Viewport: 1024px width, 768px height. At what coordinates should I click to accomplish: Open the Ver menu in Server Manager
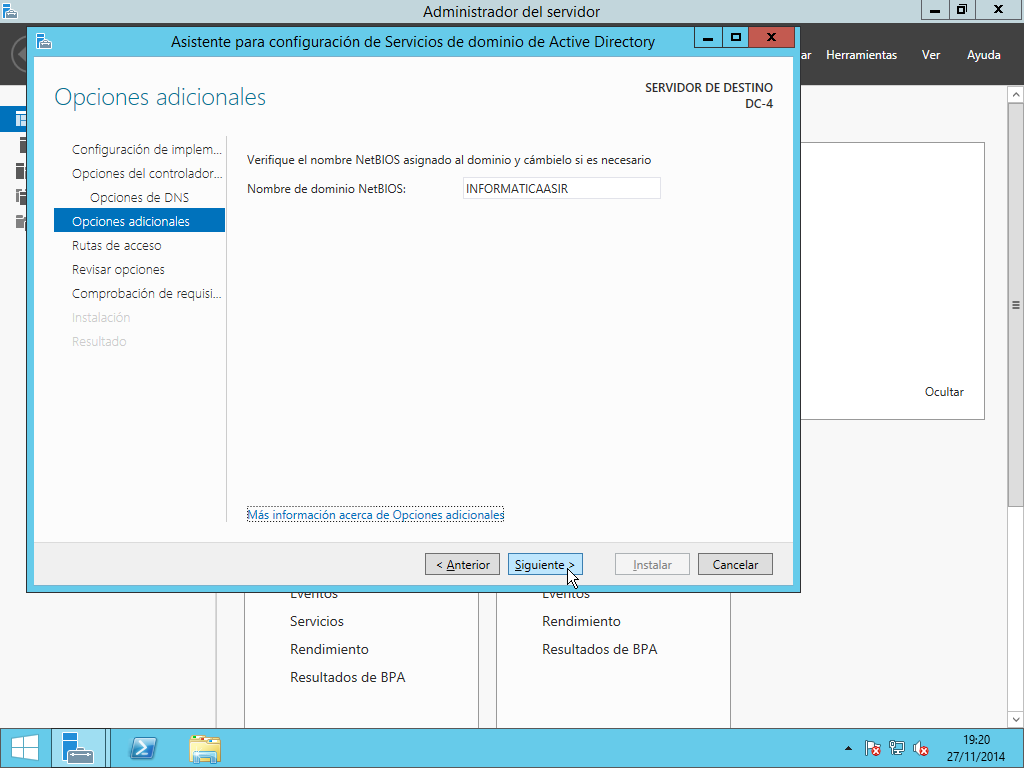tap(931, 55)
